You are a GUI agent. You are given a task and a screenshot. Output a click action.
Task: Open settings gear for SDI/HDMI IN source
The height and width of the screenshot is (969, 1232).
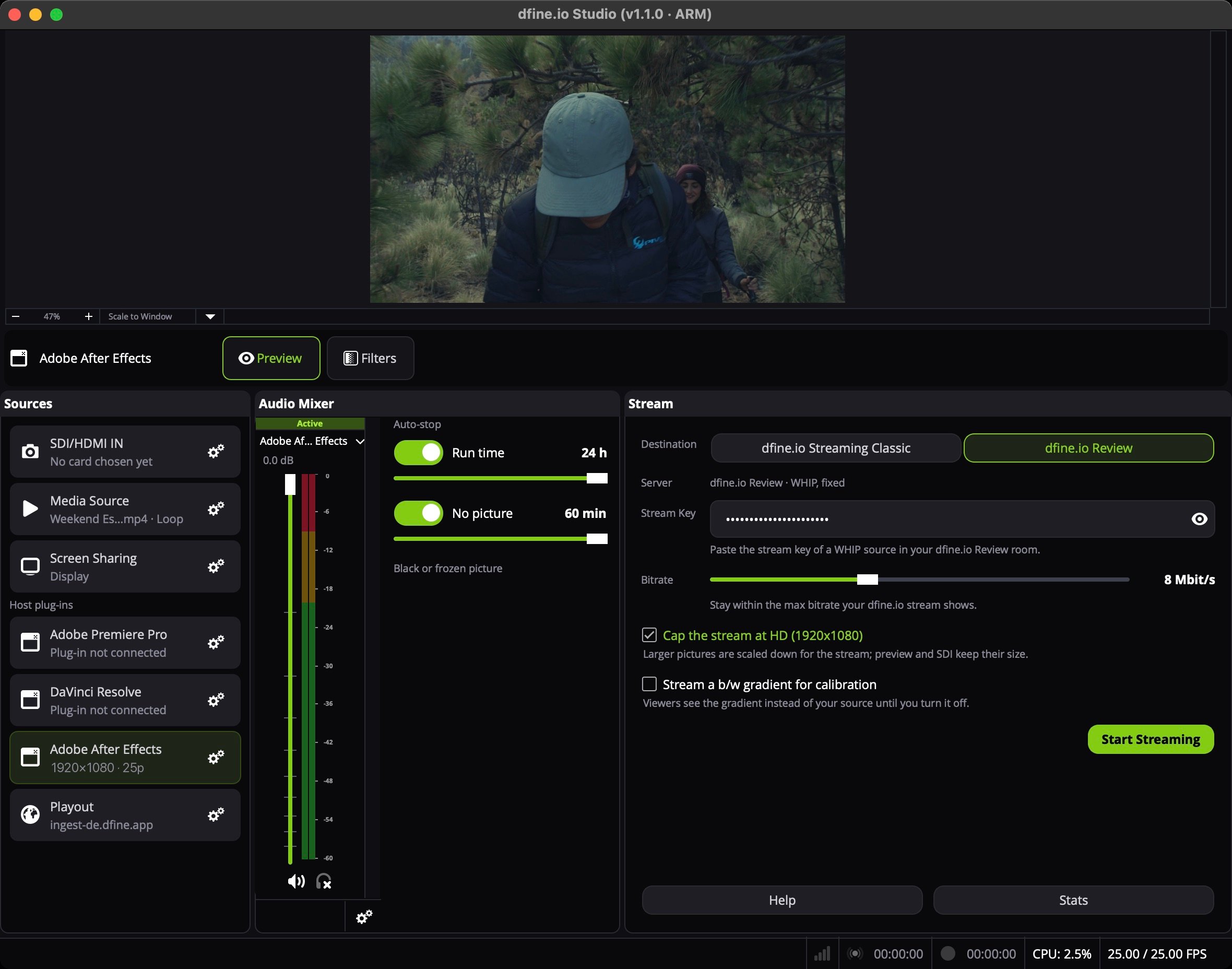216,452
